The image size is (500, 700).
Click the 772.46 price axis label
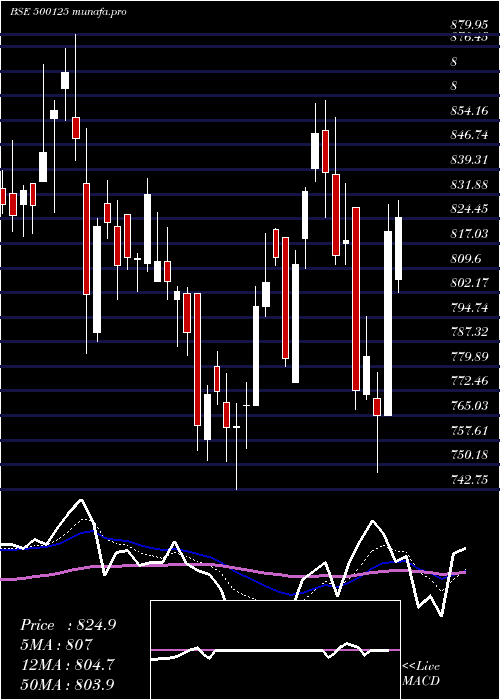tap(469, 381)
